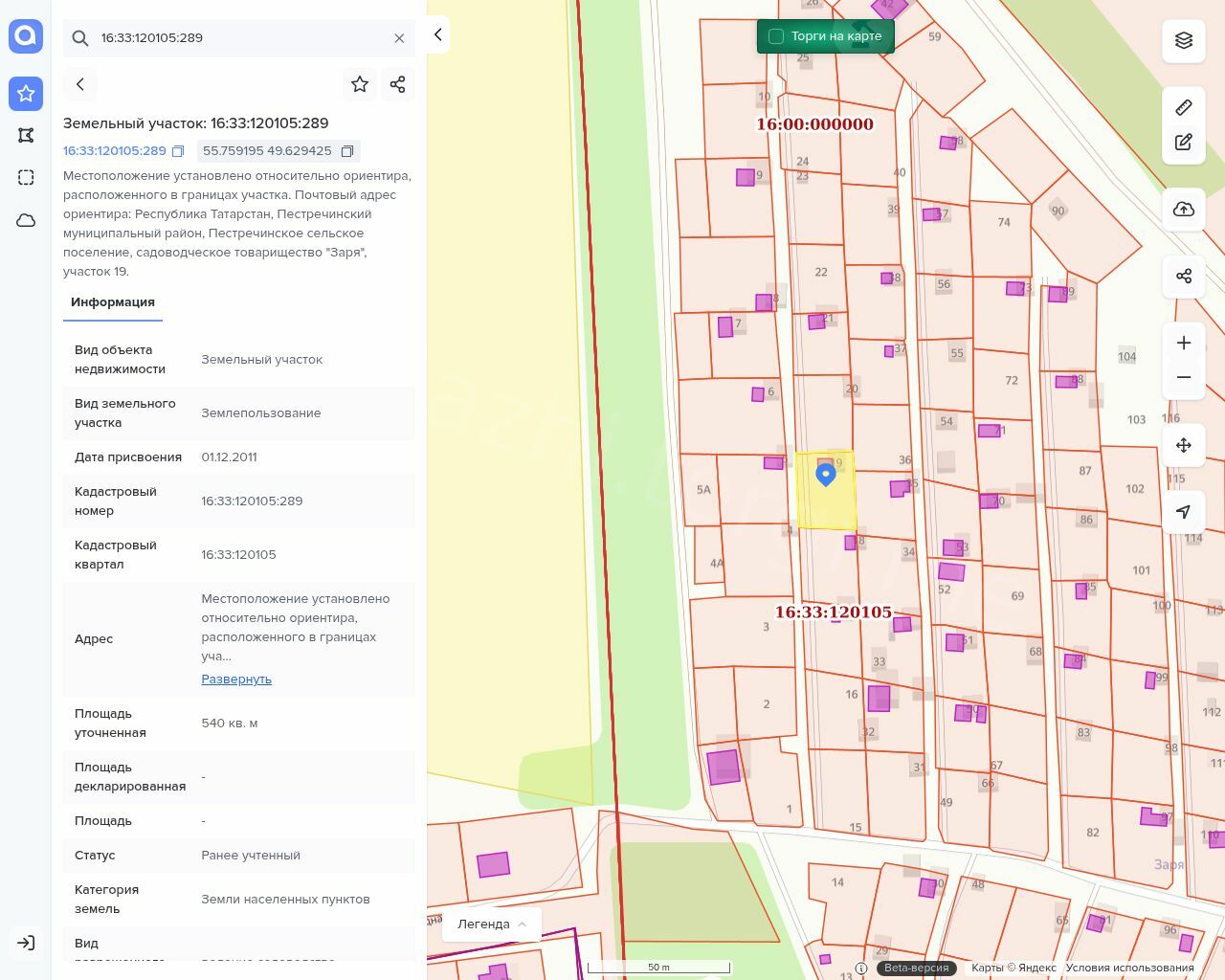Open the map layers panel
The height and width of the screenshot is (980, 1225).
pyautogui.click(x=1184, y=40)
